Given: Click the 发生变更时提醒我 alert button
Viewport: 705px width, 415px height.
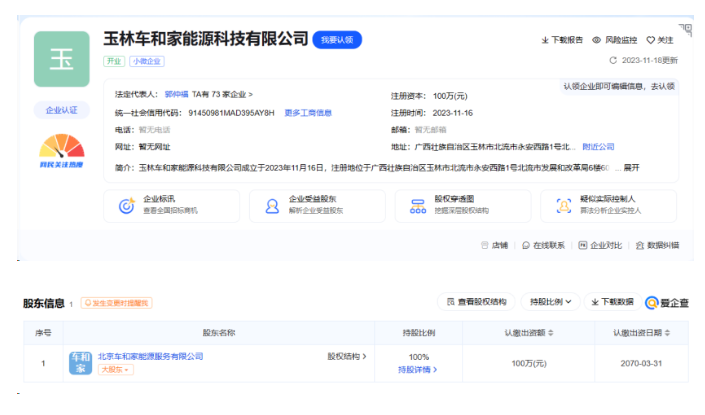Looking at the screenshot, I should pos(116,303).
